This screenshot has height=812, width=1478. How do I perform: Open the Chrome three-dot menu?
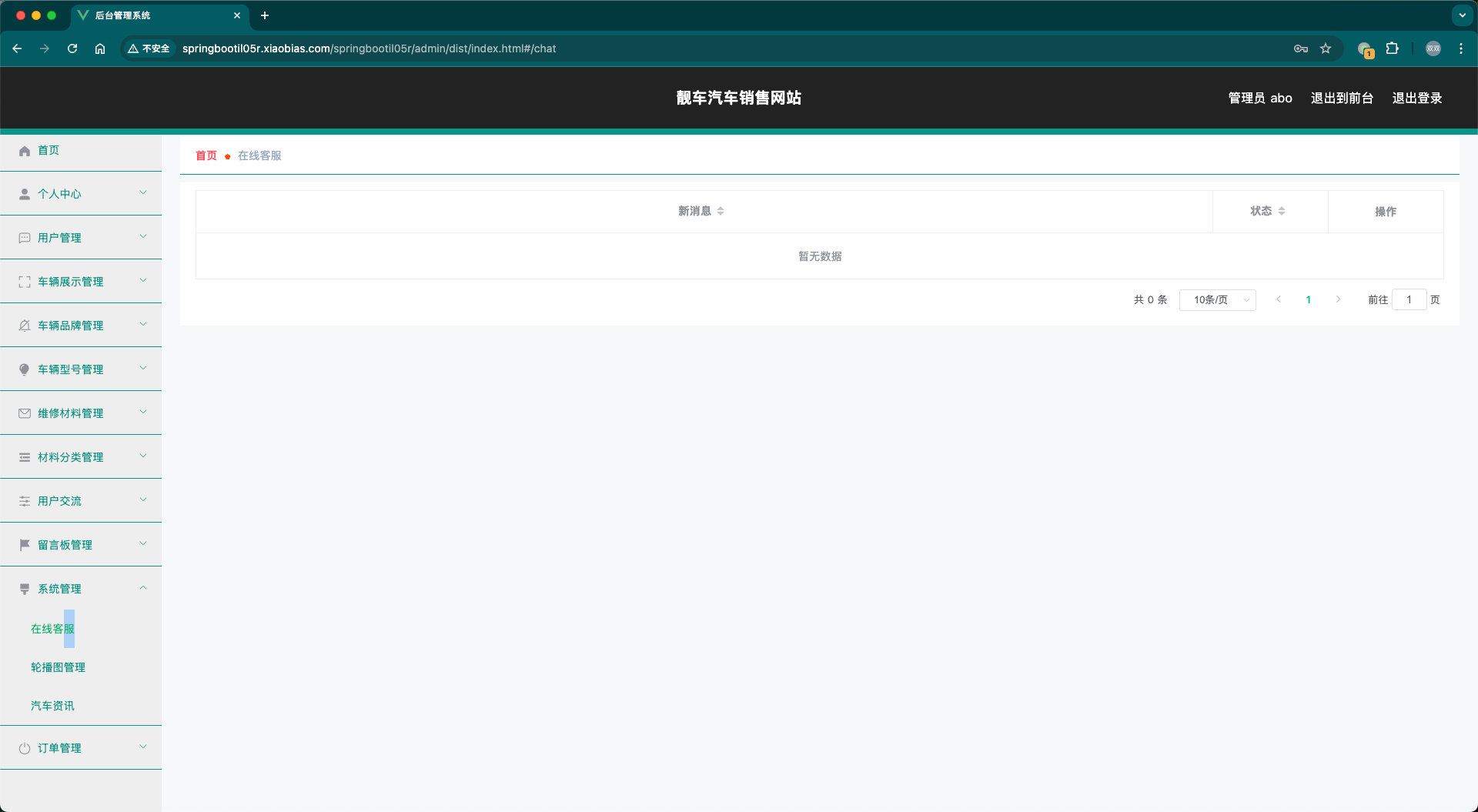point(1461,48)
